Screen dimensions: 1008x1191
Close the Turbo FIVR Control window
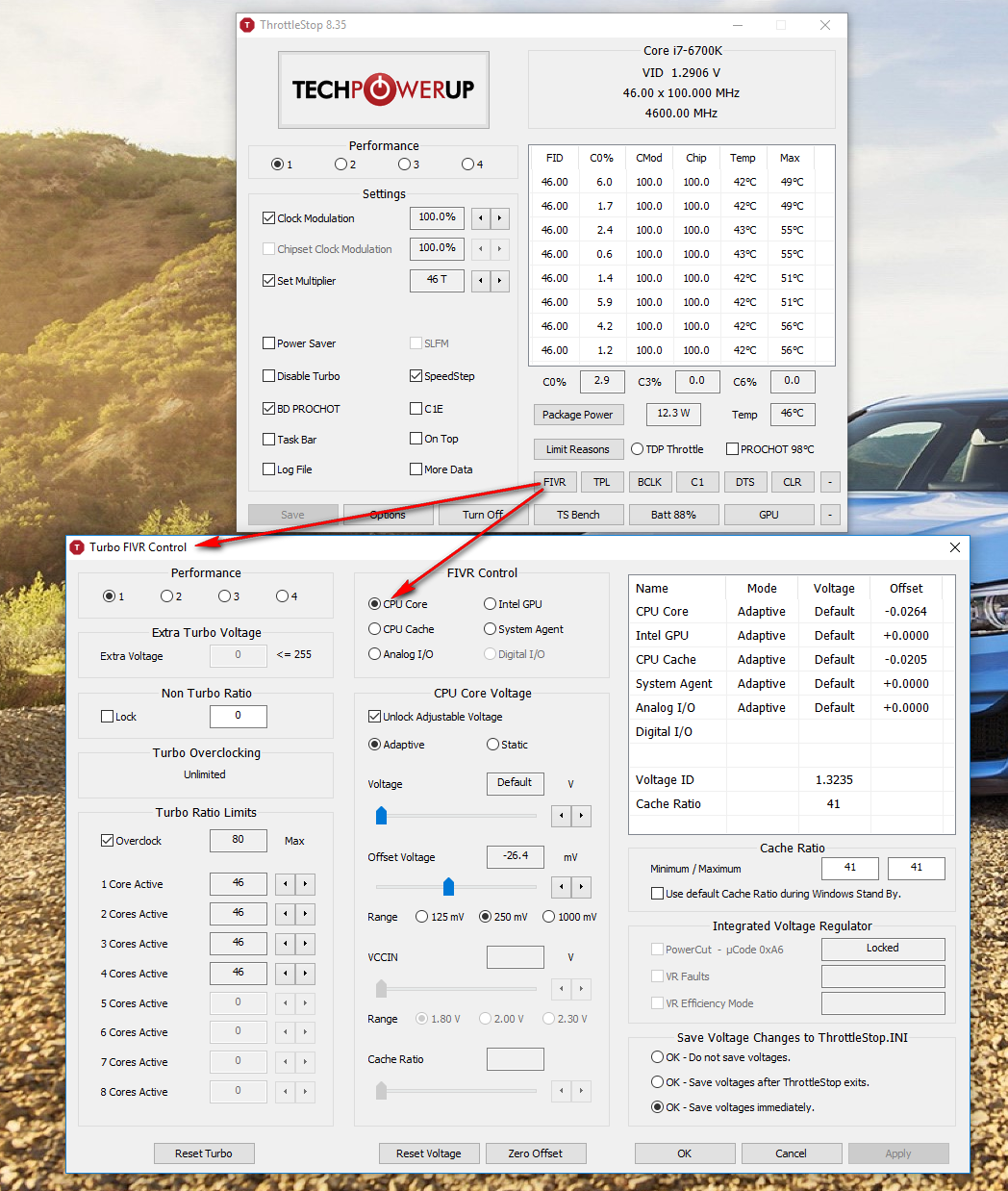coord(954,547)
